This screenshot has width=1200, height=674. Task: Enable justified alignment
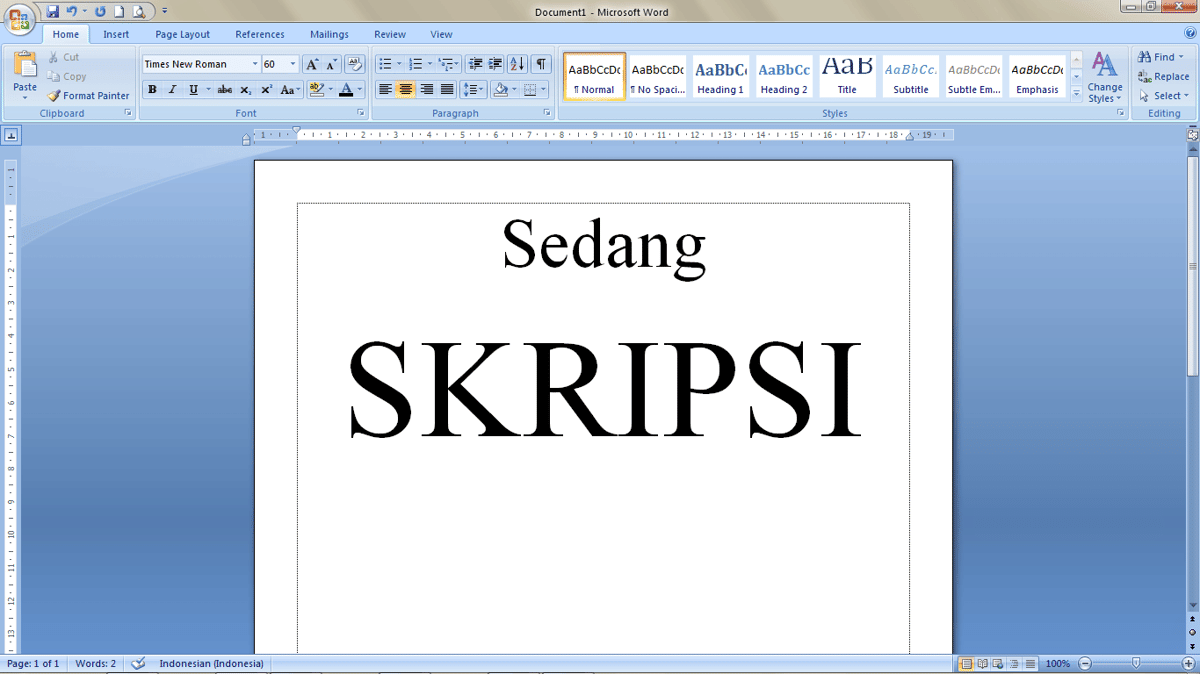pyautogui.click(x=444, y=89)
